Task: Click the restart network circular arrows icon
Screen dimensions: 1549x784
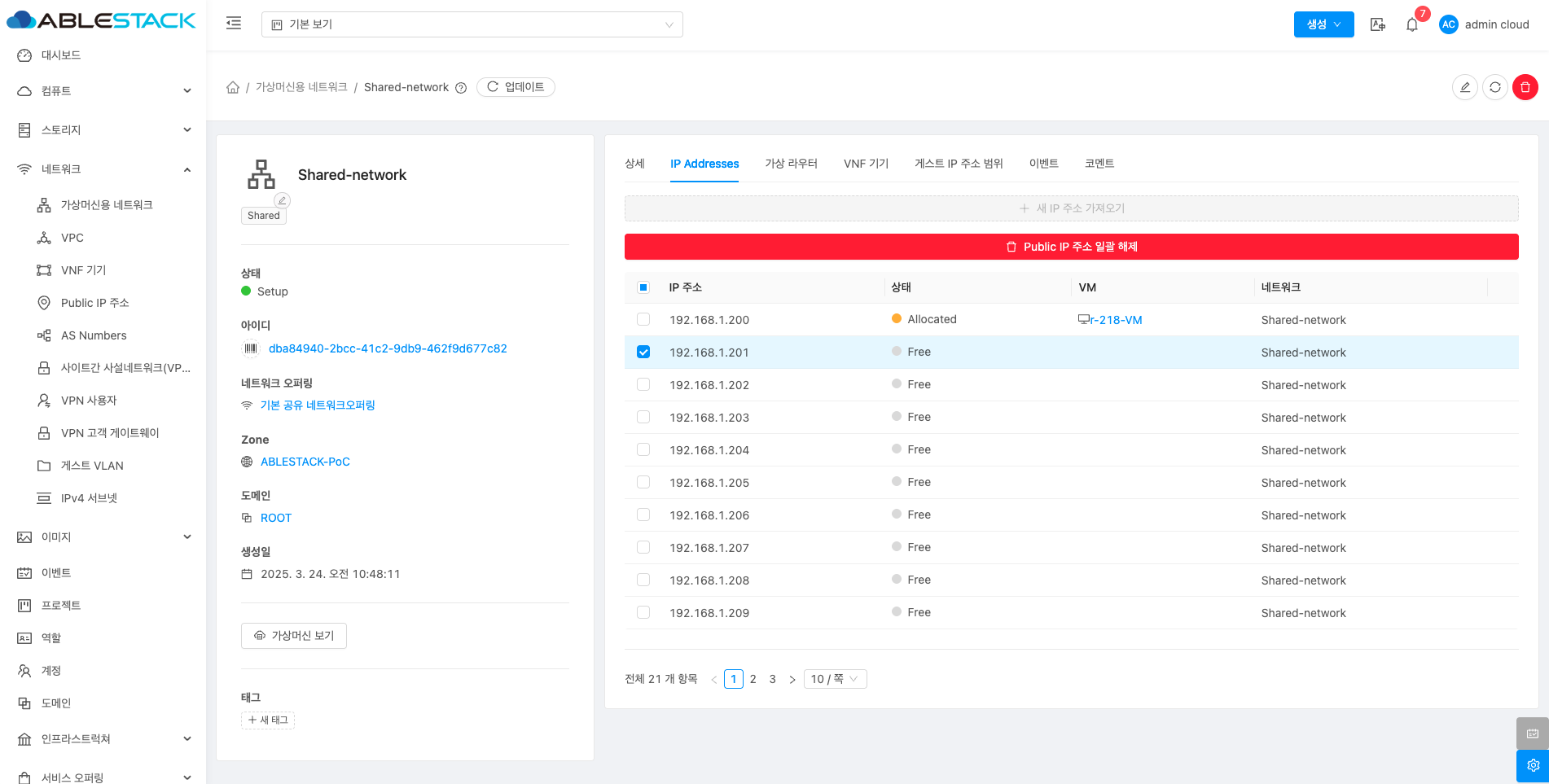Action: 1494,87
